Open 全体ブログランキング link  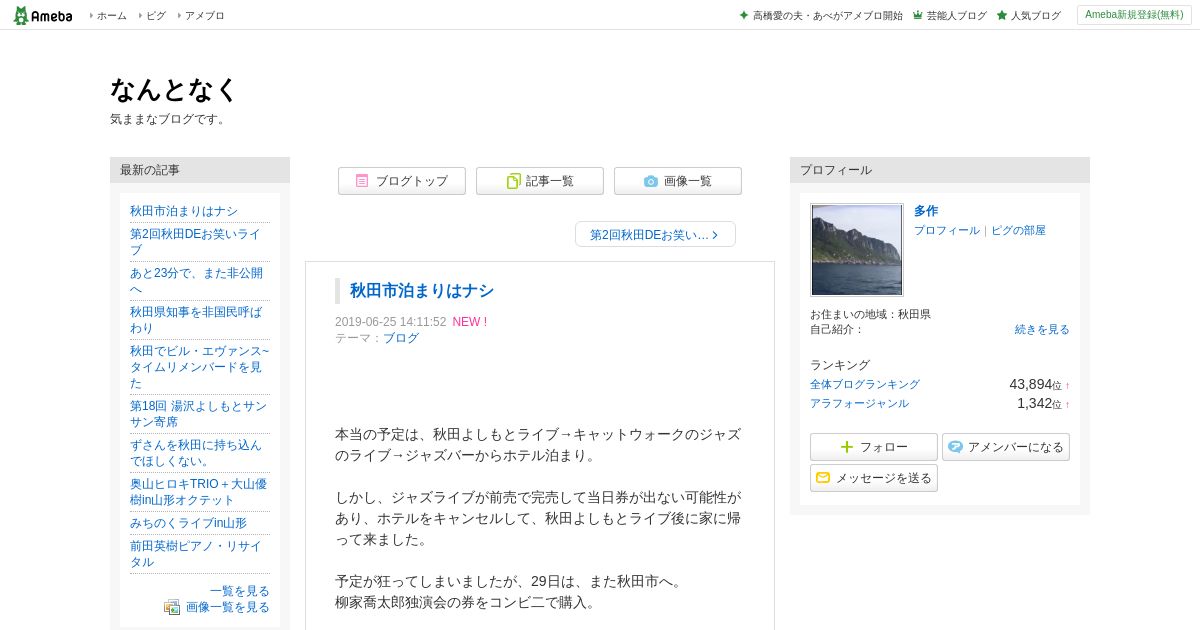tap(865, 384)
